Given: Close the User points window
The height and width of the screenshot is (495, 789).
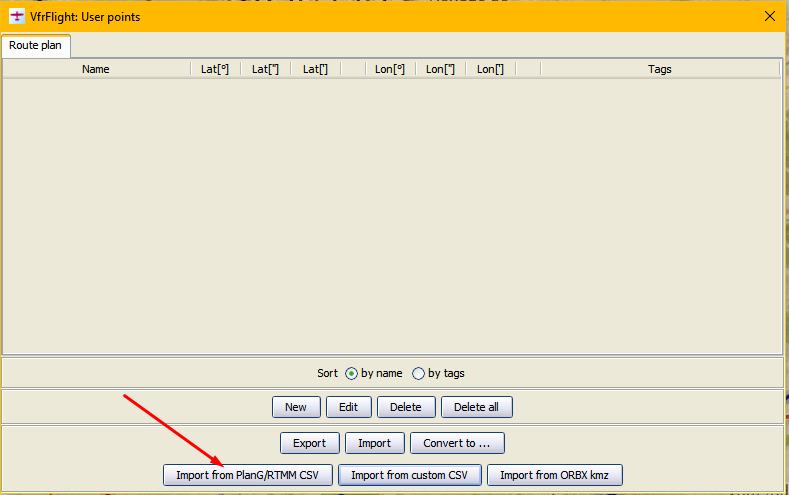Looking at the screenshot, I should pos(769,16).
